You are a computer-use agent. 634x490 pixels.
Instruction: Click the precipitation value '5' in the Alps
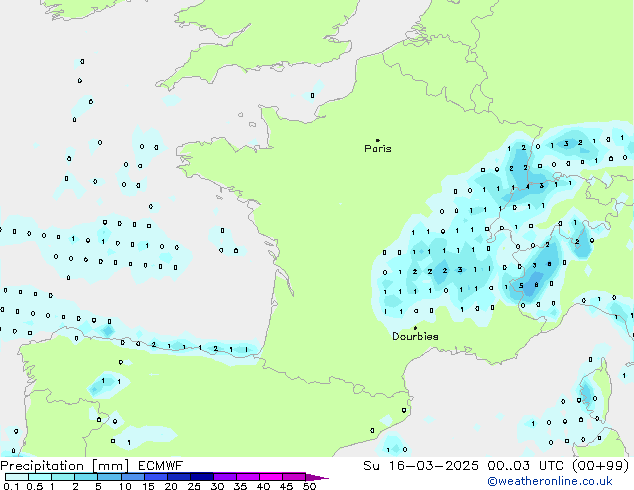coord(521,286)
